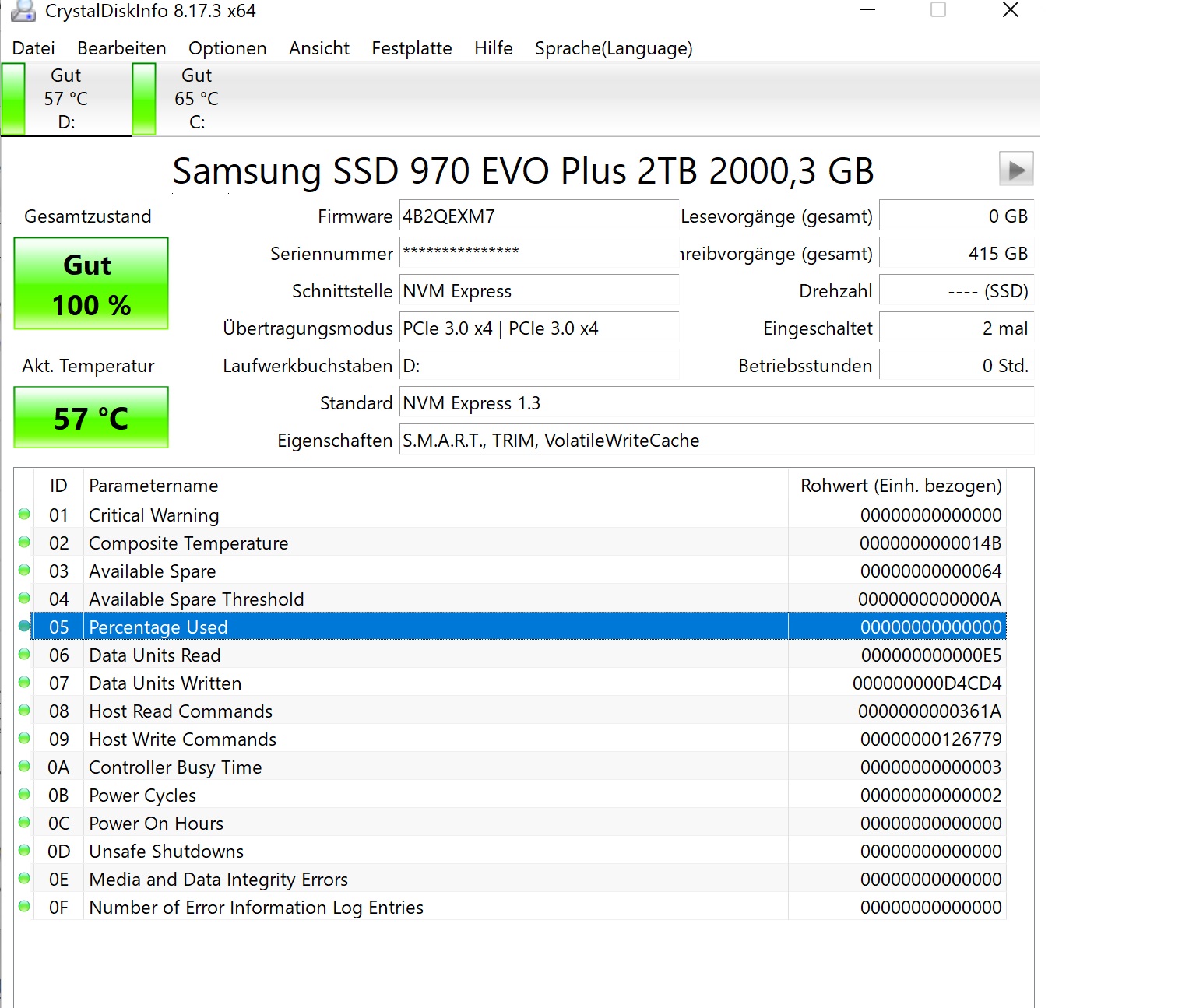Click status dot for Available Spare row
The image size is (1196, 1008).
coord(24,571)
